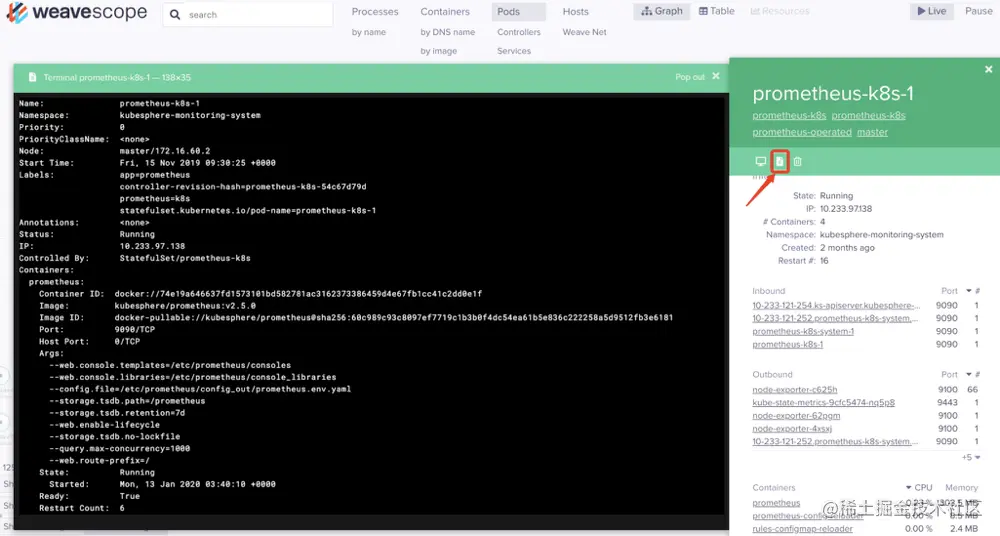The image size is (1000, 536).
Task: Delete the pod with trash icon
Action: pos(797,161)
